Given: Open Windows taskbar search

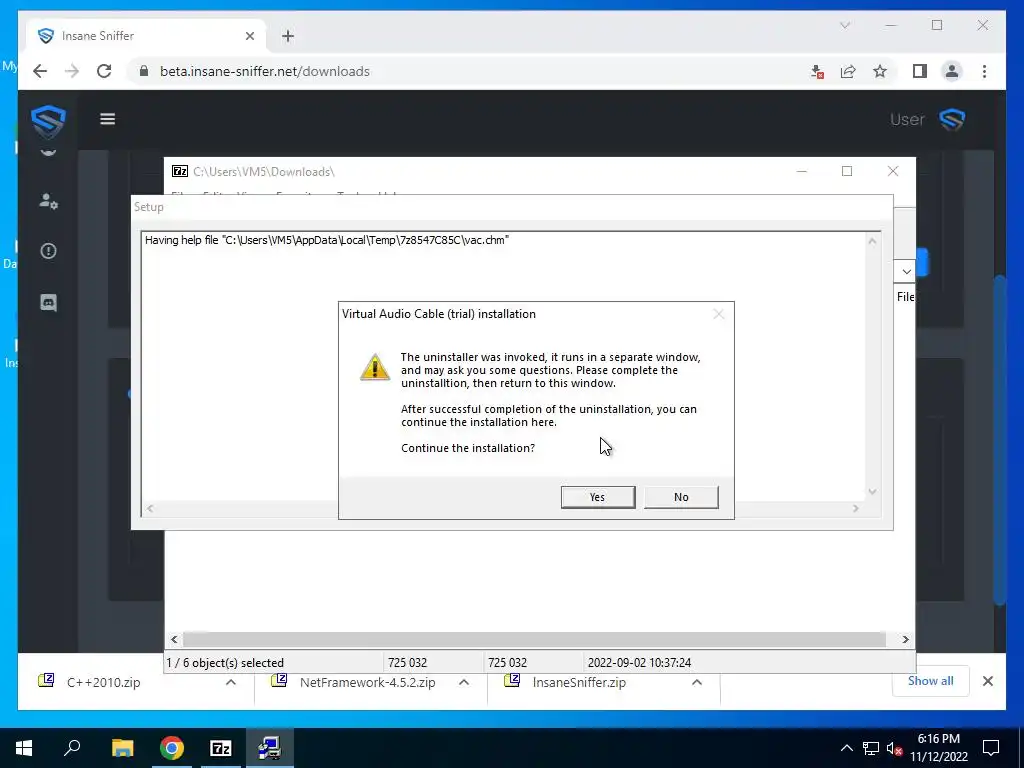Looking at the screenshot, I should point(72,748).
